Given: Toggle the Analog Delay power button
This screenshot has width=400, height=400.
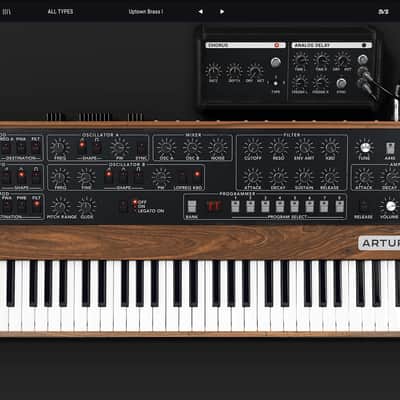Looking at the screenshot, I should [x=364, y=45].
